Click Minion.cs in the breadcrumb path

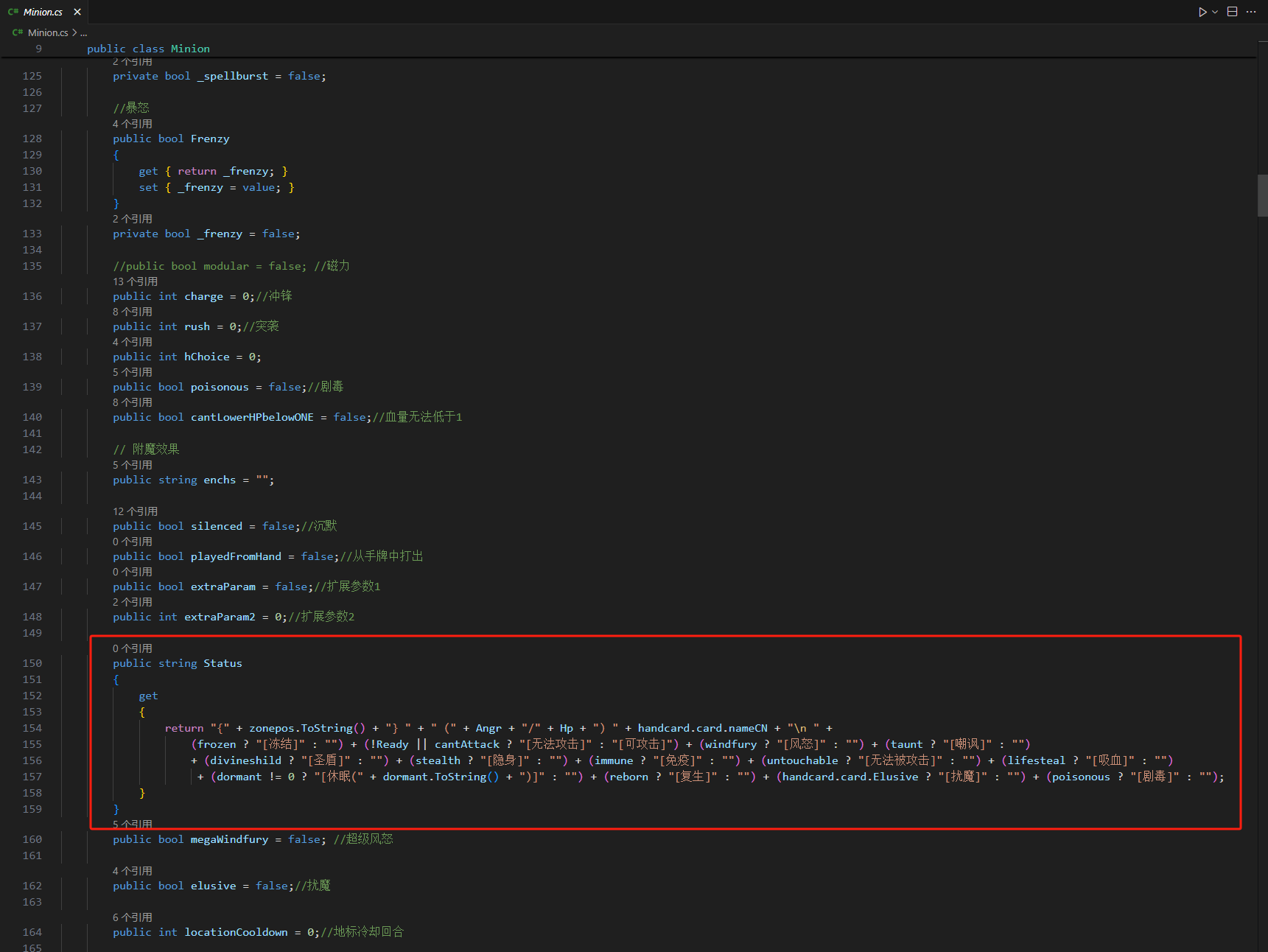(x=48, y=32)
